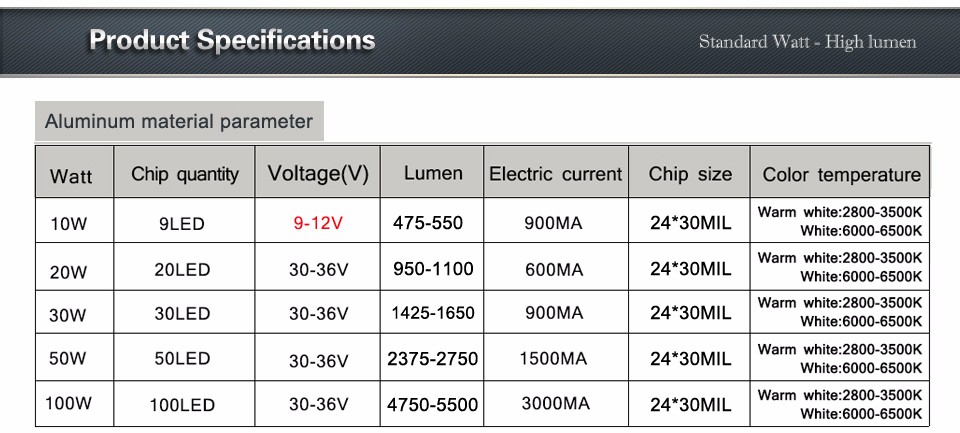
Task: Click the Color temperature column header
Action: [x=841, y=175]
